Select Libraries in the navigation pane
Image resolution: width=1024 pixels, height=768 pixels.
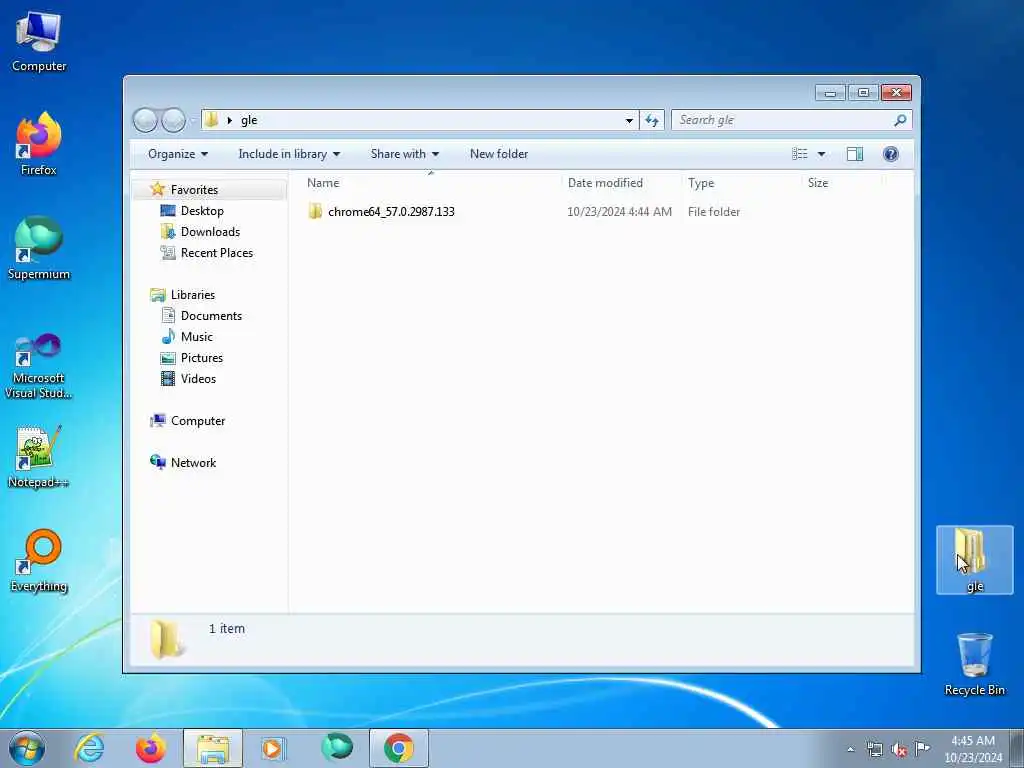193,295
